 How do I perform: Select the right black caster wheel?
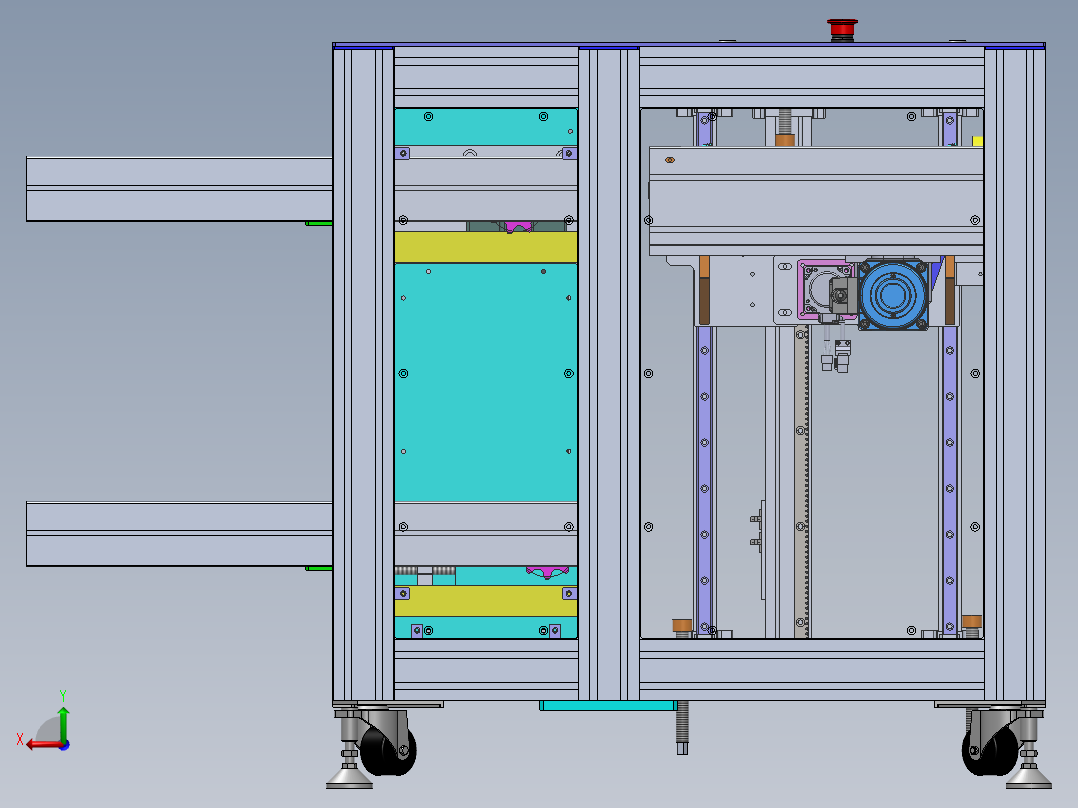pyautogui.click(x=990, y=750)
